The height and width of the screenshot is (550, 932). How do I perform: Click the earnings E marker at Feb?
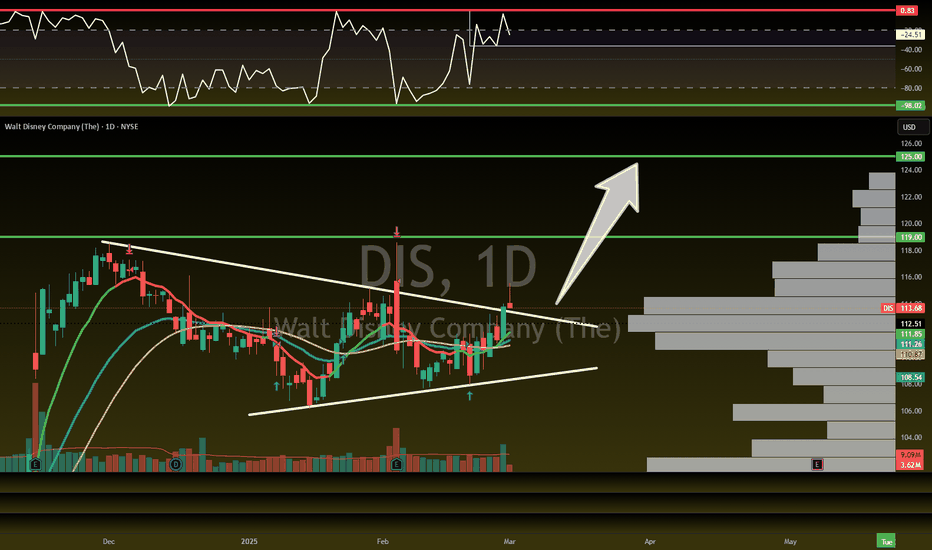tap(396, 464)
